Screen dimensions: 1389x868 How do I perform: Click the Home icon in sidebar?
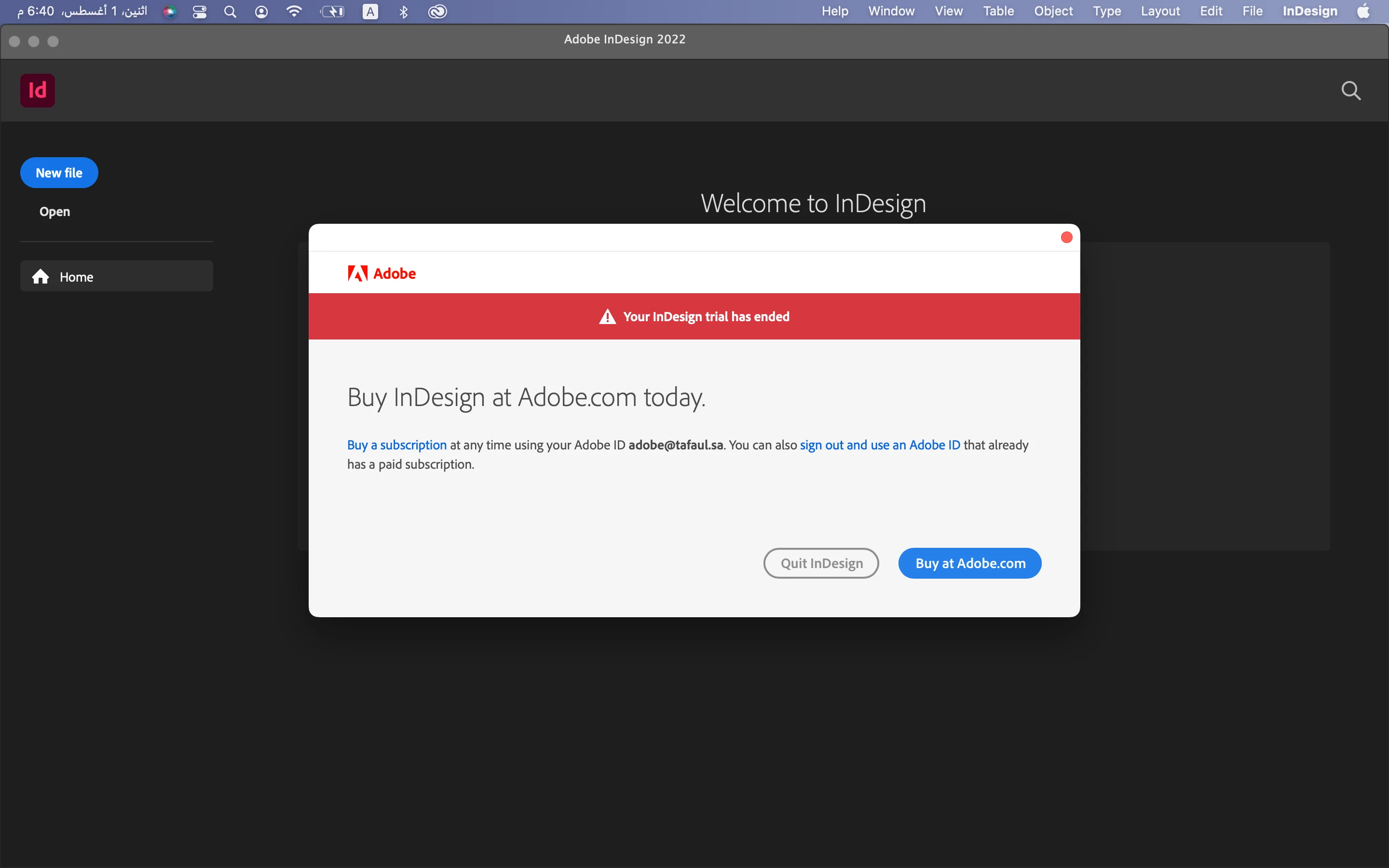[40, 277]
